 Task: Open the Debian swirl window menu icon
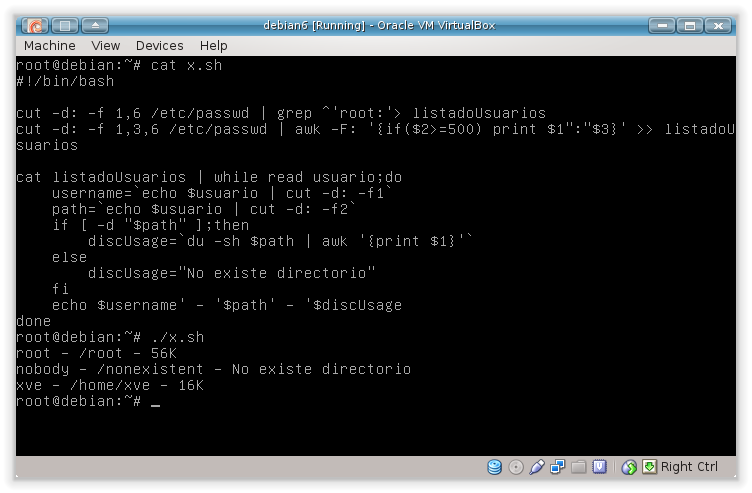(35, 24)
